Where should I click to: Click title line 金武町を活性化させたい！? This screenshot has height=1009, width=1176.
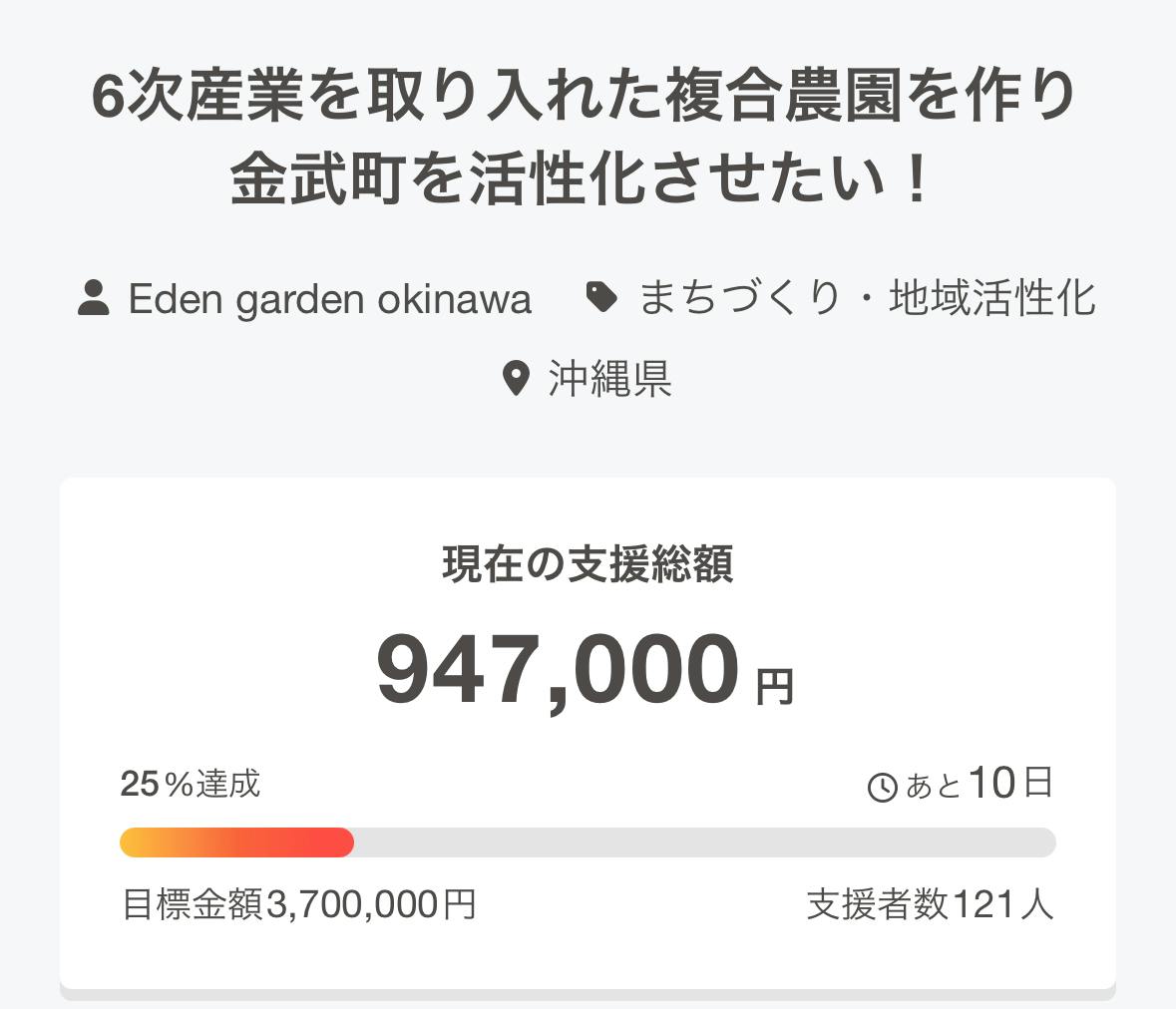[585, 180]
